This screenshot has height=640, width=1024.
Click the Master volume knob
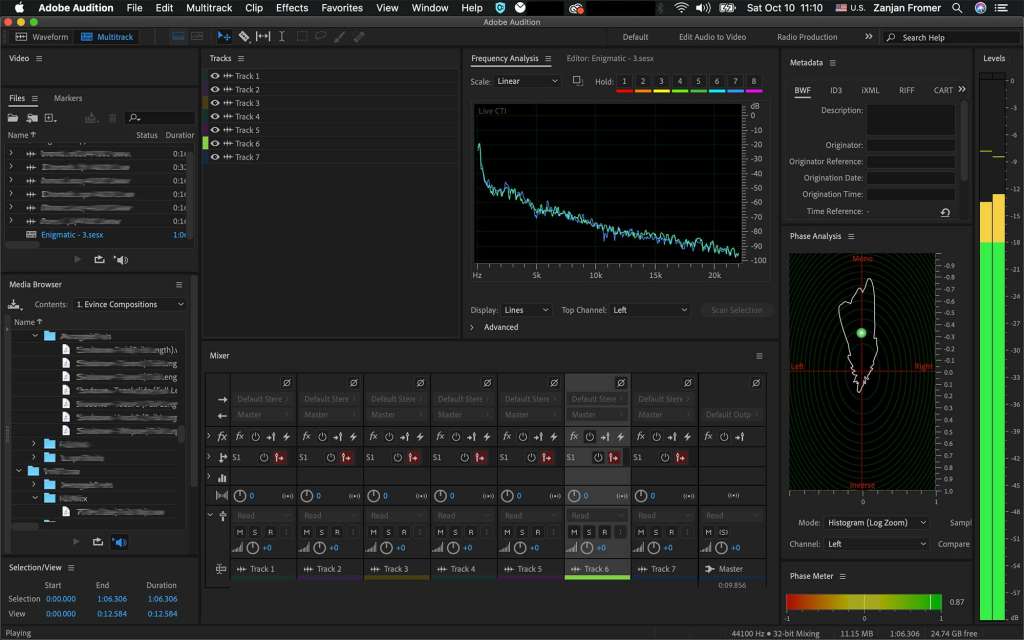721,548
